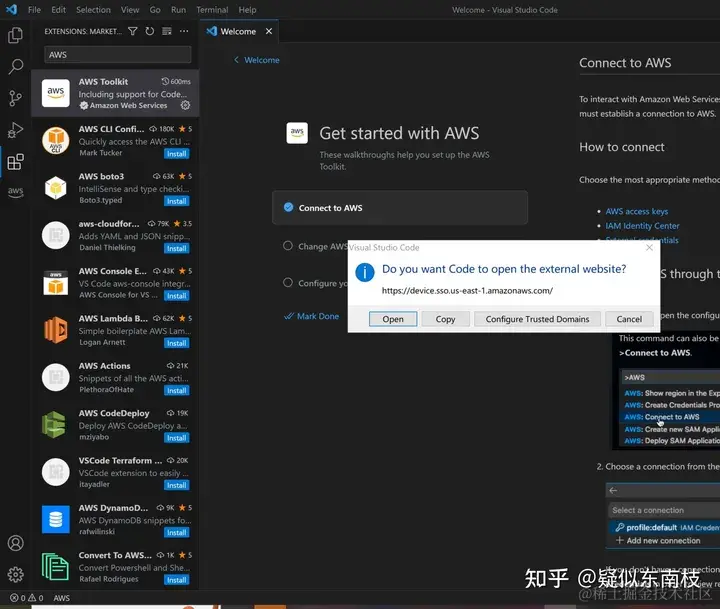Install AWS CLI Configure extension
Viewport: 720px width, 609px height.
177,154
